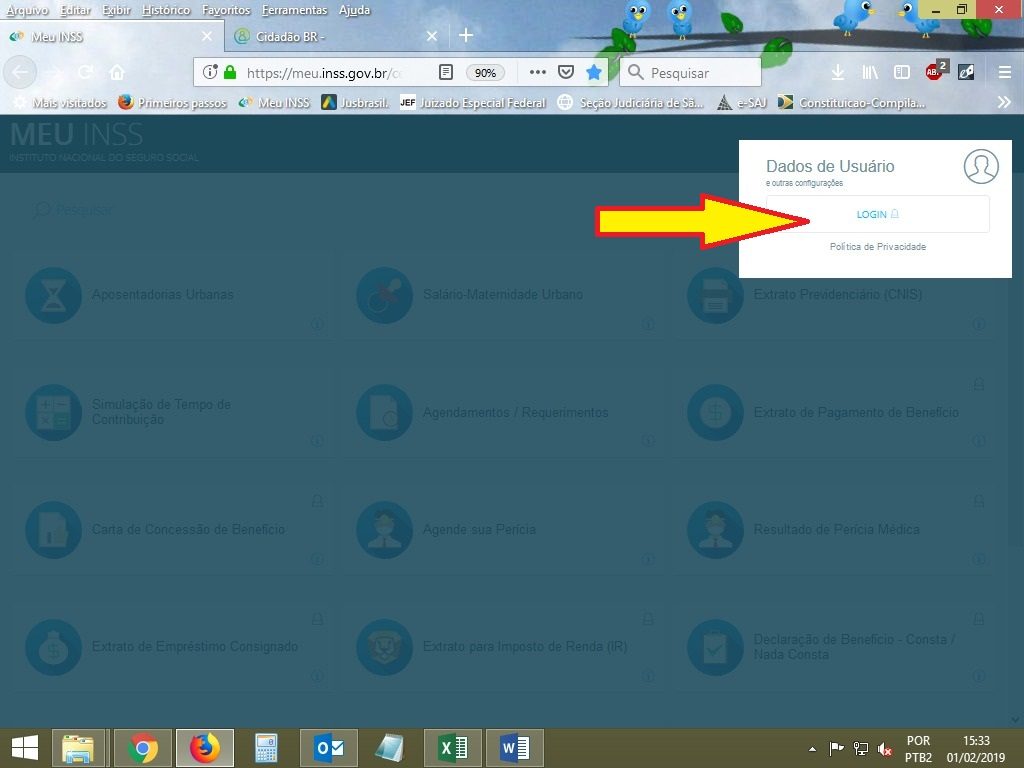Open page actions three-dots menu
Screen dimensions: 1024x768
pos(537,72)
